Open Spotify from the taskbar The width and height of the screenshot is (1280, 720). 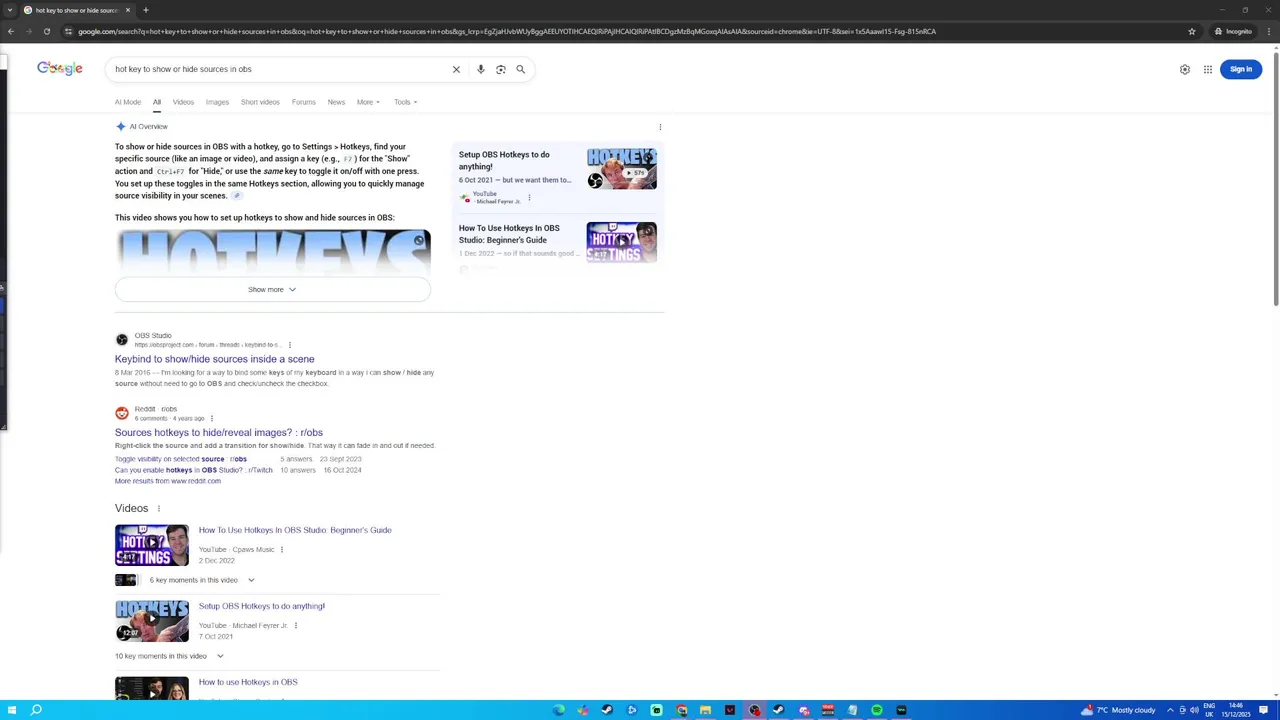click(x=877, y=710)
